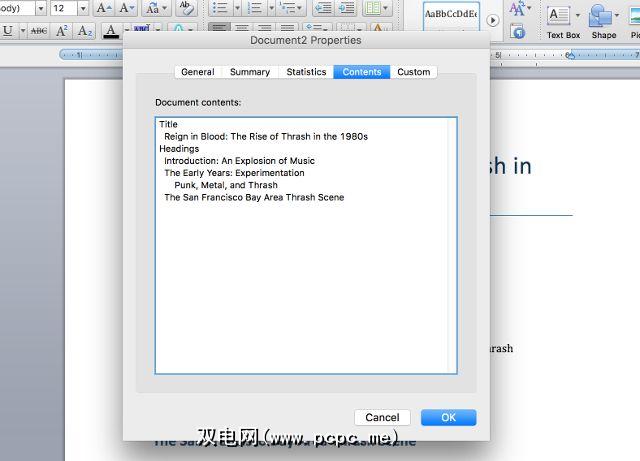This screenshot has width=640, height=461.
Task: Apply strikethrough with the ABC icon
Action: 39,31
